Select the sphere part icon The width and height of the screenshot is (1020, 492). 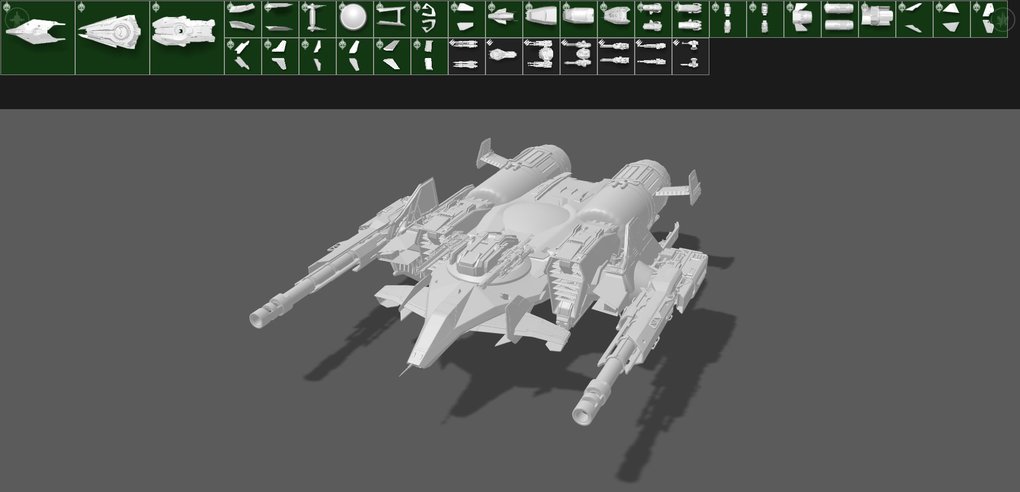tap(355, 19)
